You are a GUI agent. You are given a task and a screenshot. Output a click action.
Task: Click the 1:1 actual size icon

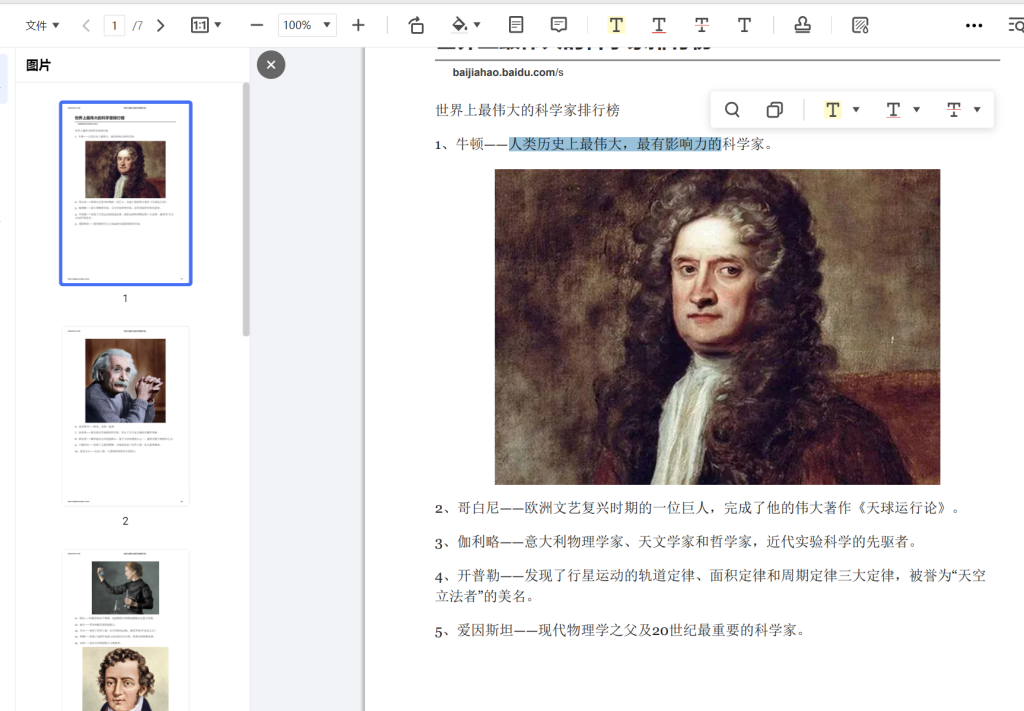pyautogui.click(x=199, y=25)
